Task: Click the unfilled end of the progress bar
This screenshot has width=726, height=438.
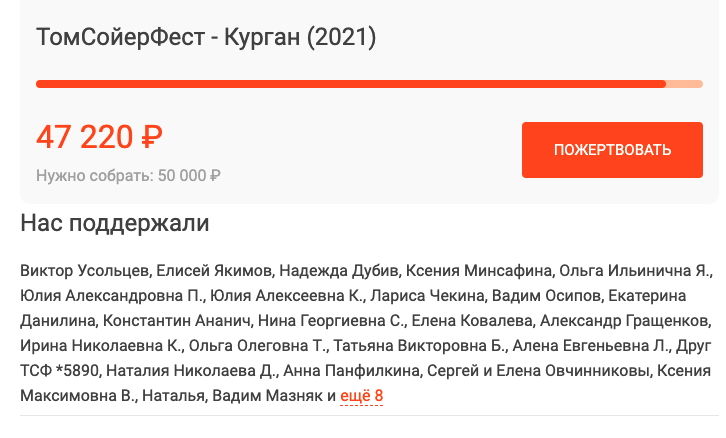Action: tap(684, 84)
